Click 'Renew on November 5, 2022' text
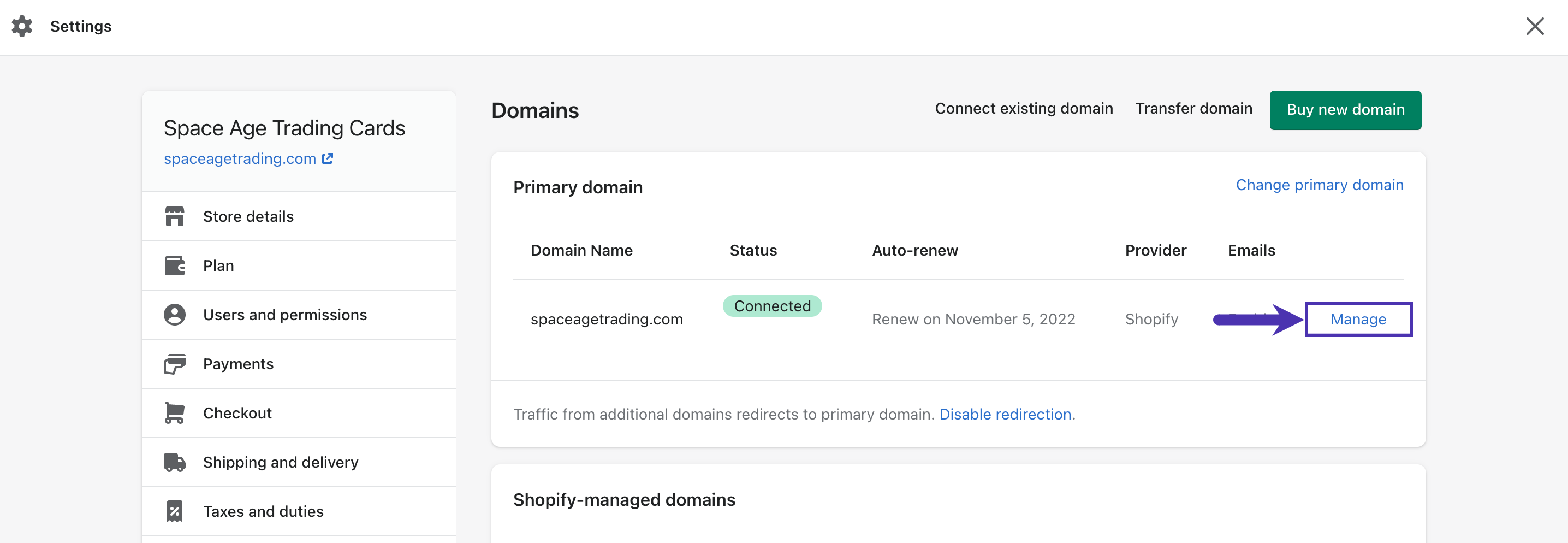The width and height of the screenshot is (1568, 543). pyautogui.click(x=973, y=319)
